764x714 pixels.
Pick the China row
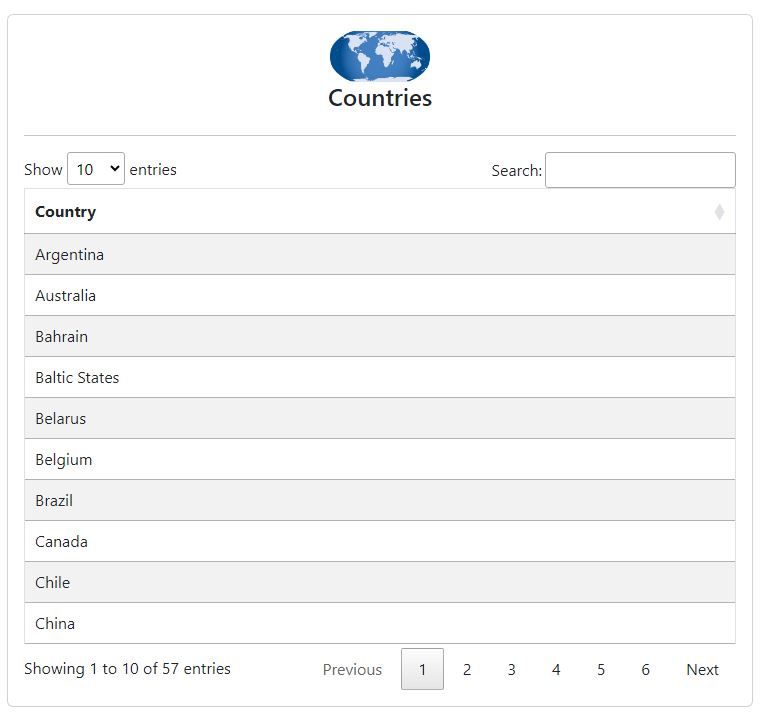pos(55,624)
